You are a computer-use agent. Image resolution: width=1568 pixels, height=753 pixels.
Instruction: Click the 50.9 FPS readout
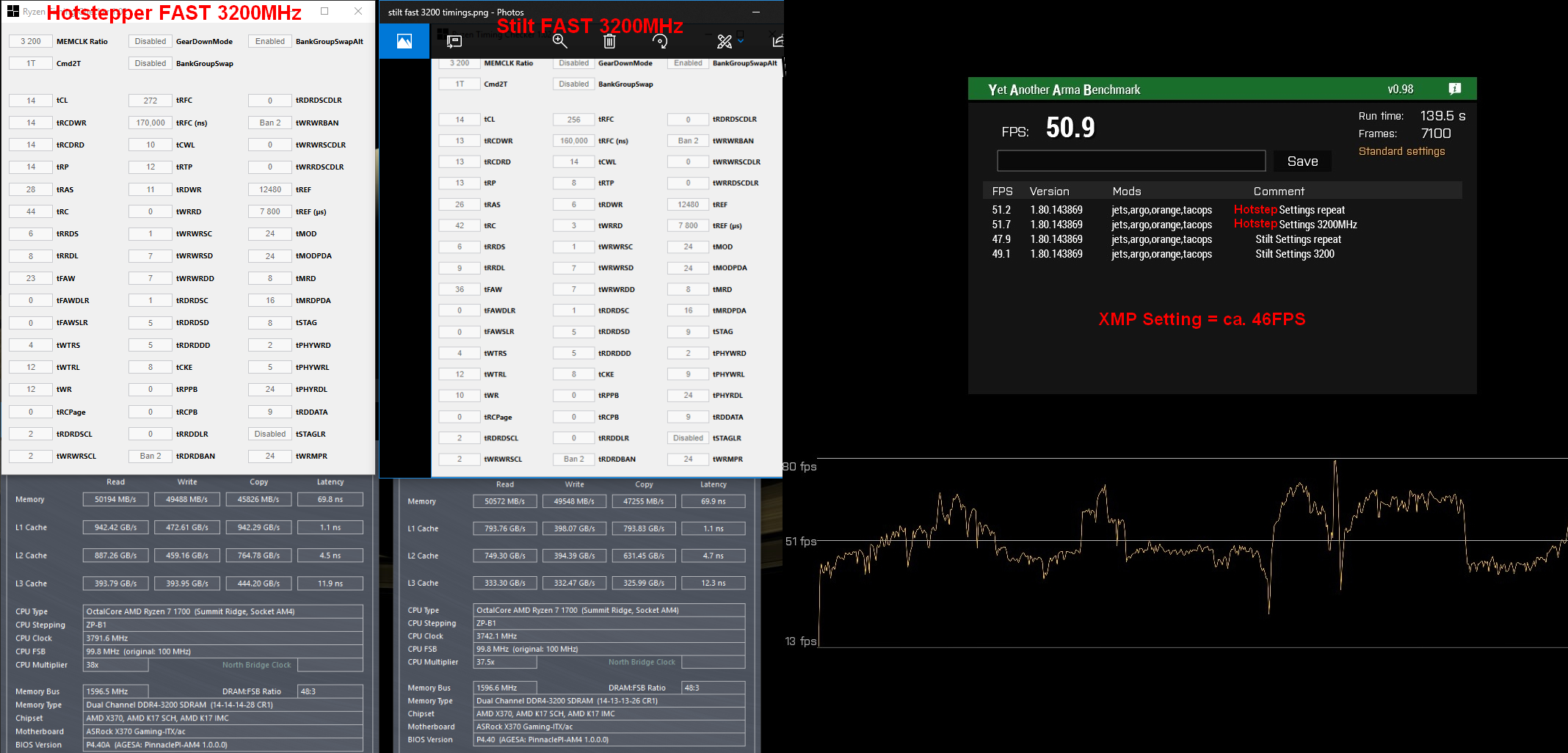pyautogui.click(x=1070, y=128)
